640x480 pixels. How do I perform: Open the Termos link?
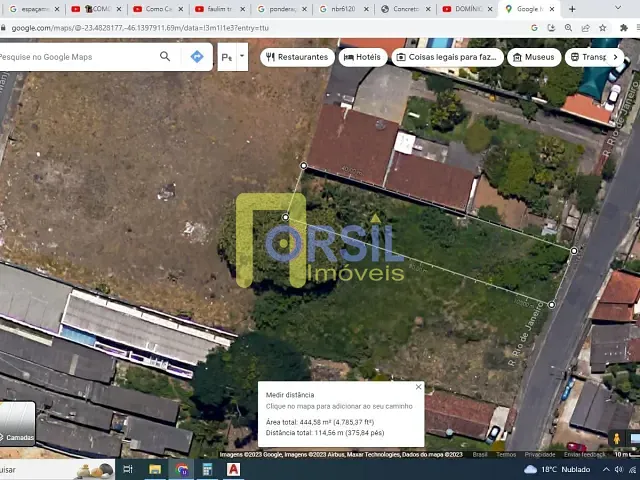pyautogui.click(x=506, y=454)
